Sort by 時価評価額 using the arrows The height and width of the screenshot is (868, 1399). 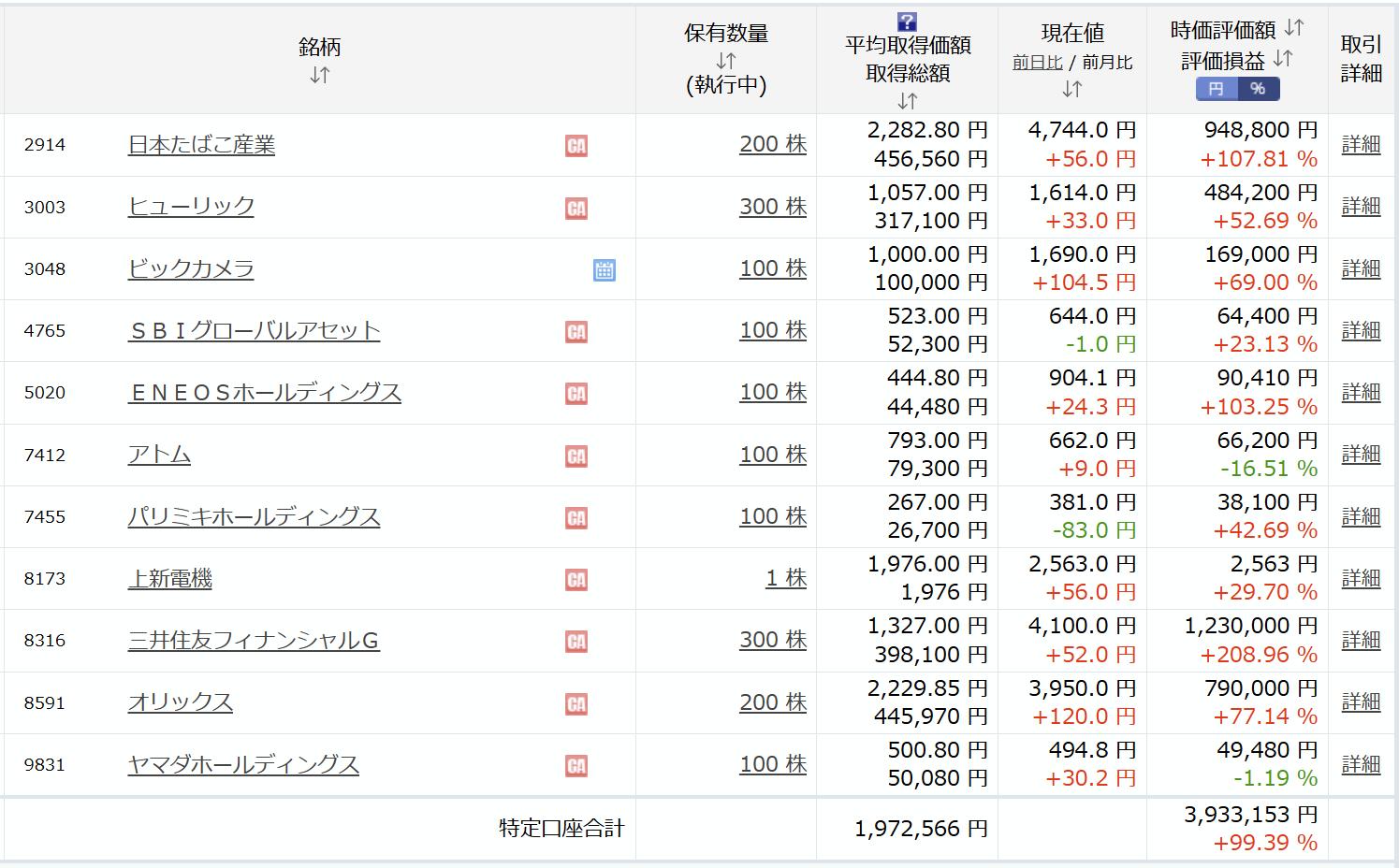click(x=1293, y=29)
